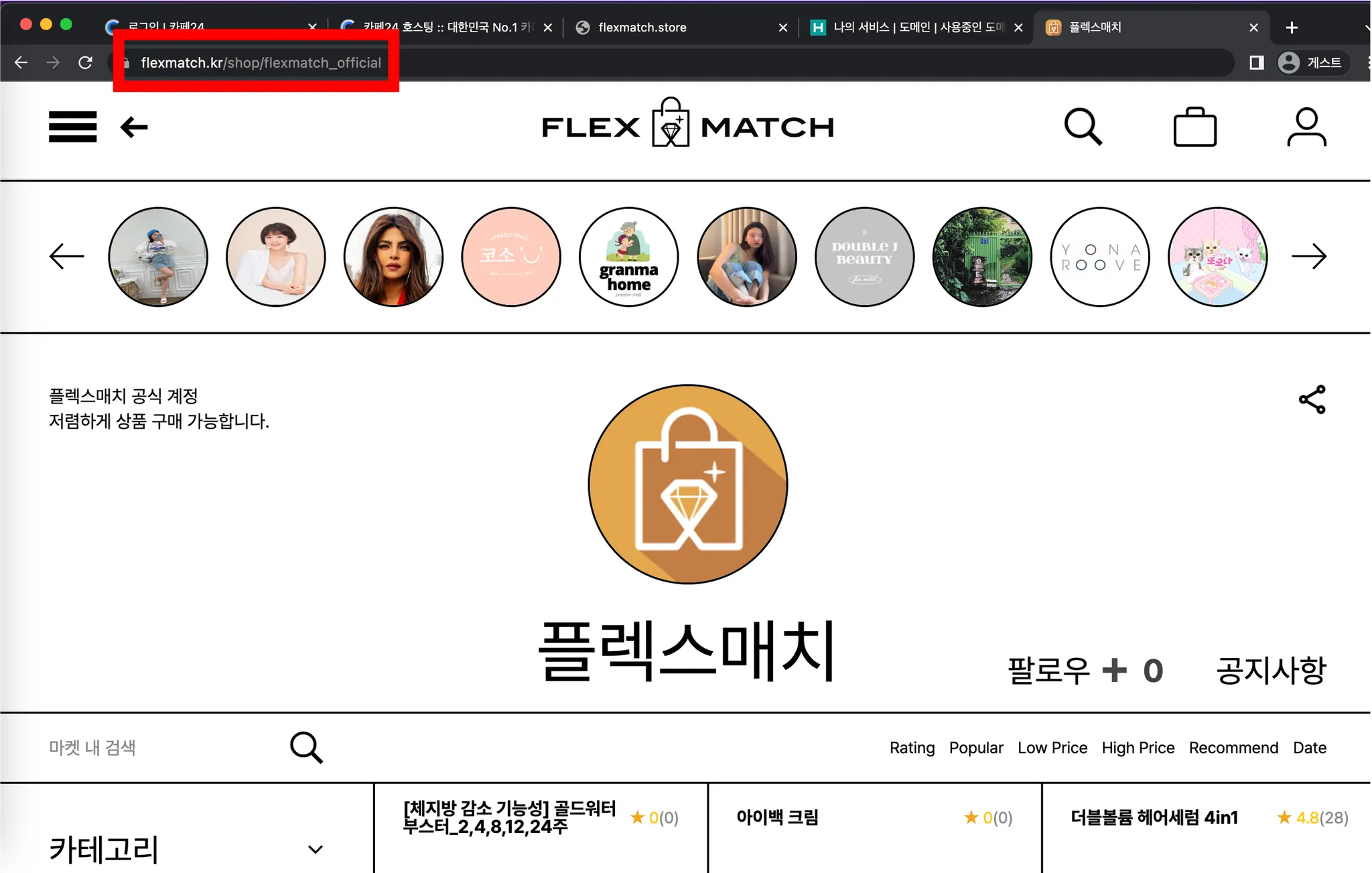Expand the 카테고리 dropdown chevron
The width and height of the screenshot is (1372, 873).
[x=316, y=850]
